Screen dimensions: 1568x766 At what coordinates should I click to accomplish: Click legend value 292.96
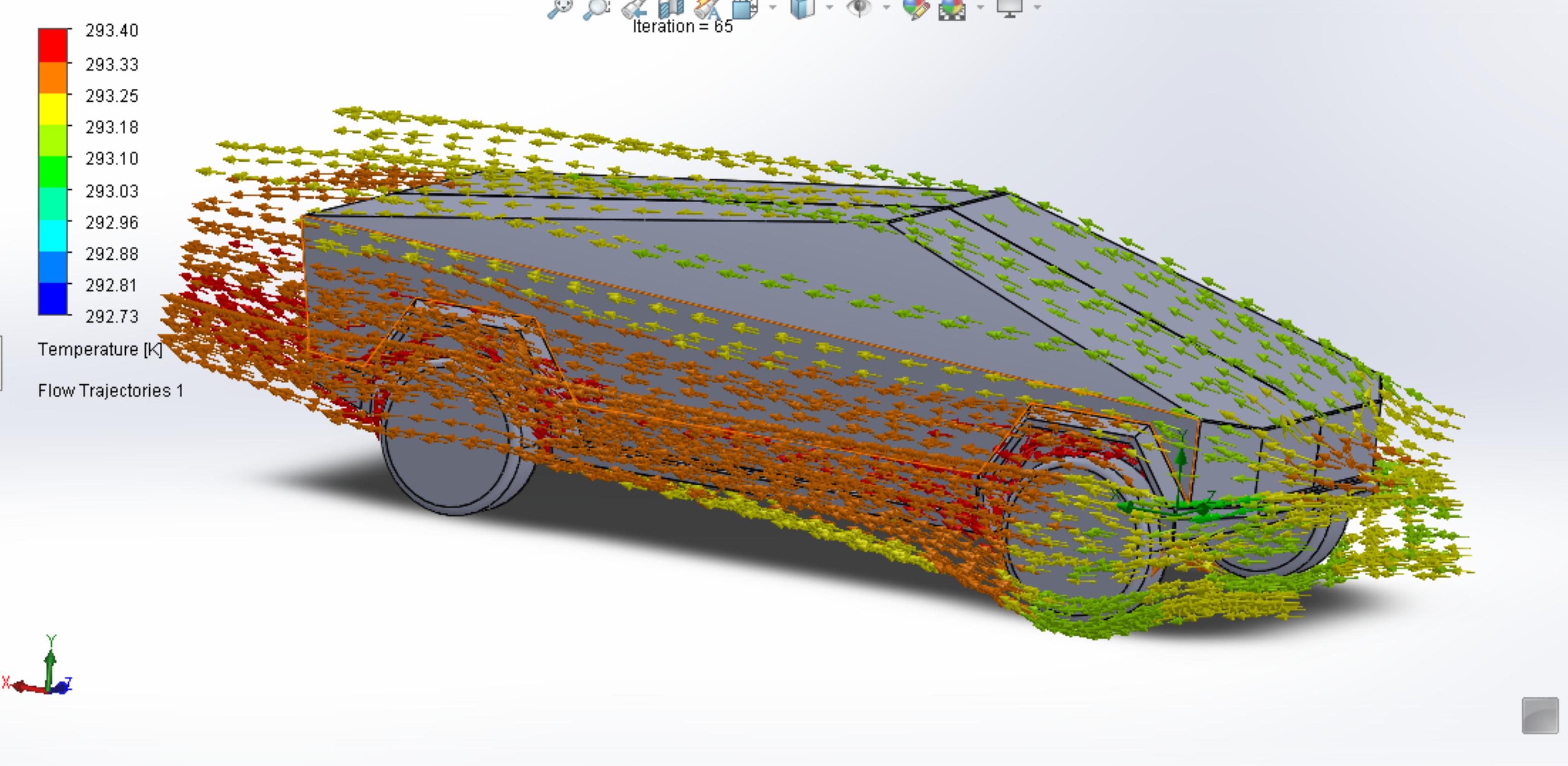tap(112, 223)
